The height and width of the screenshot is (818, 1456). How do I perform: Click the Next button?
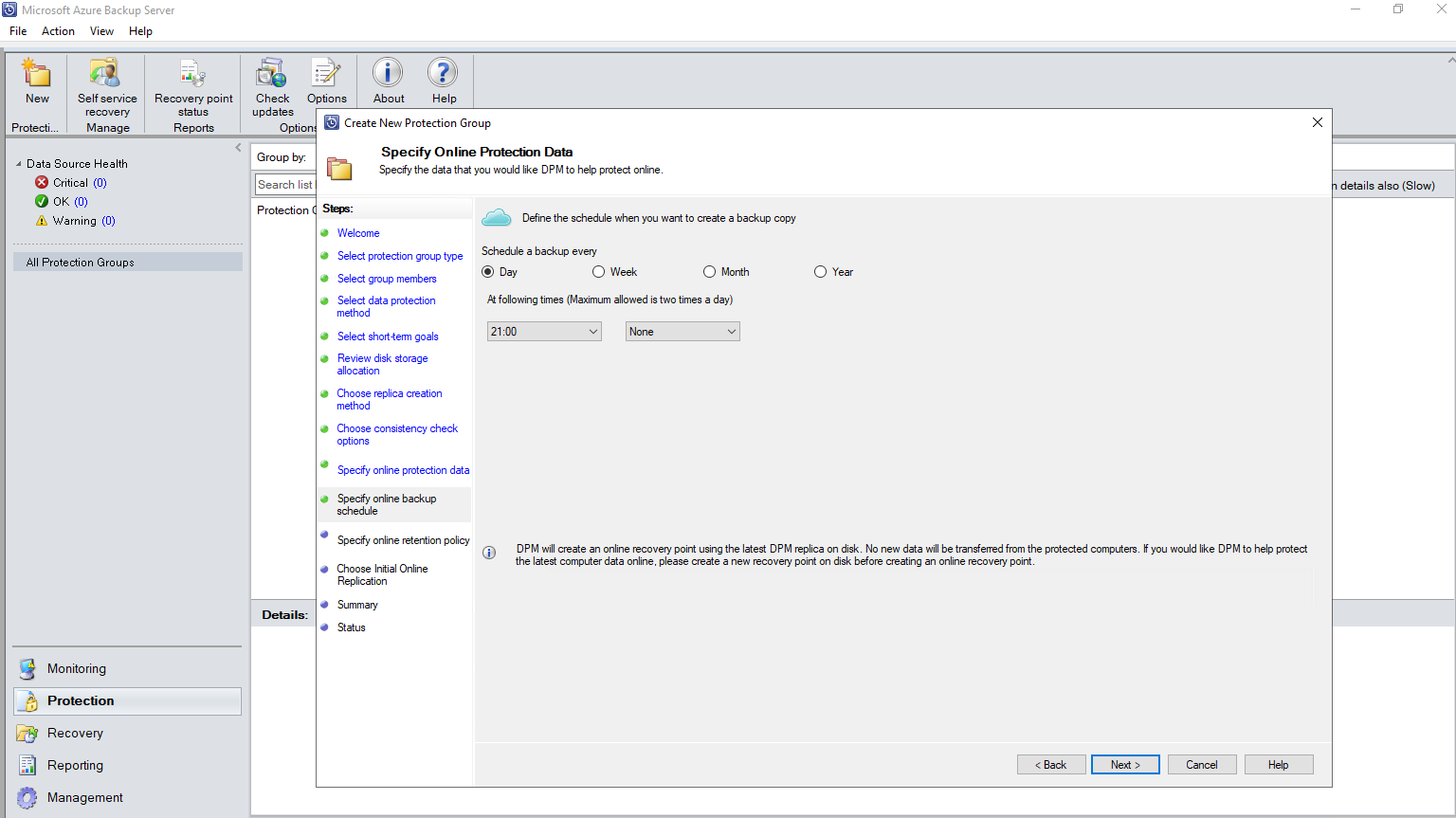[1125, 765]
